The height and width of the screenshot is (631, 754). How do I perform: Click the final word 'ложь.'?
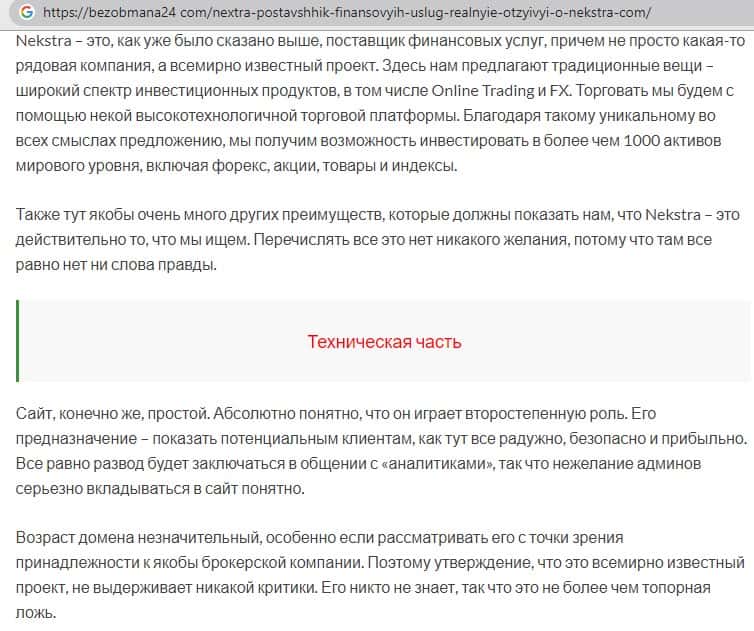coord(36,613)
